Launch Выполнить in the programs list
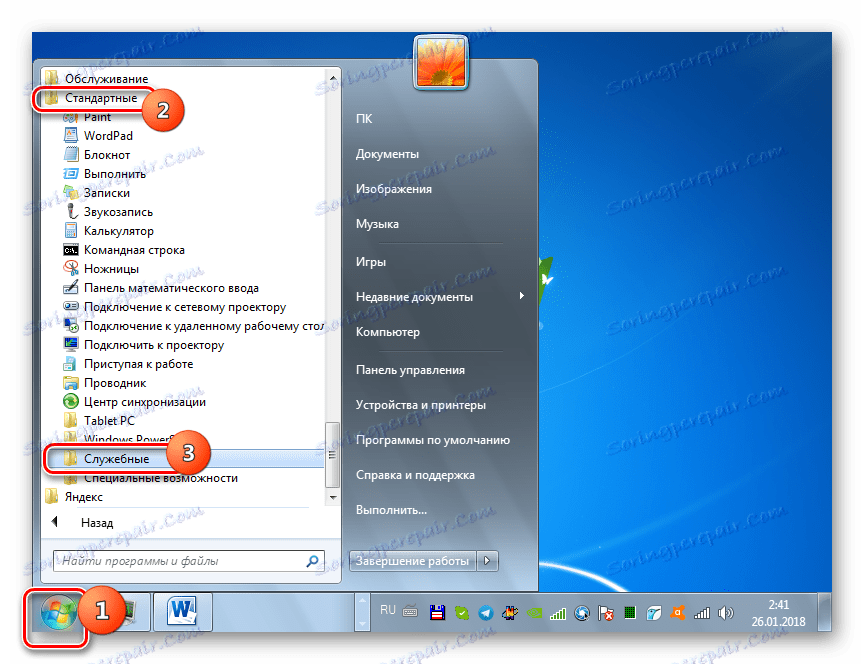This screenshot has height=664, width=864. click(115, 174)
